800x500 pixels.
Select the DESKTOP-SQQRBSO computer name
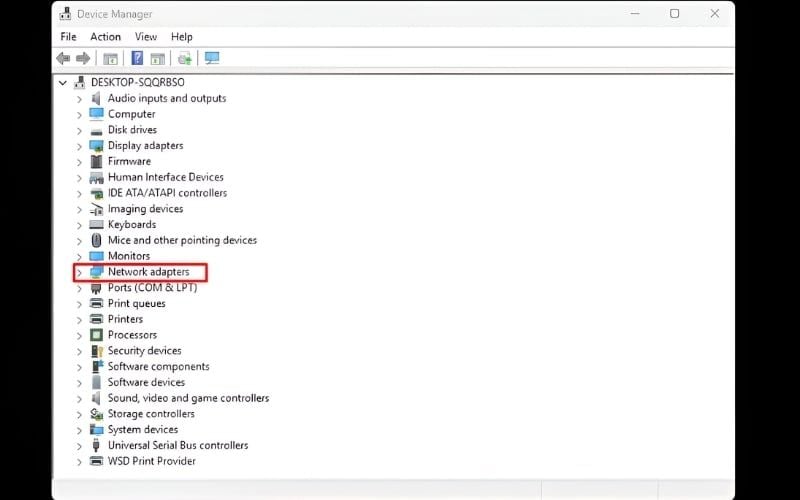click(138, 82)
